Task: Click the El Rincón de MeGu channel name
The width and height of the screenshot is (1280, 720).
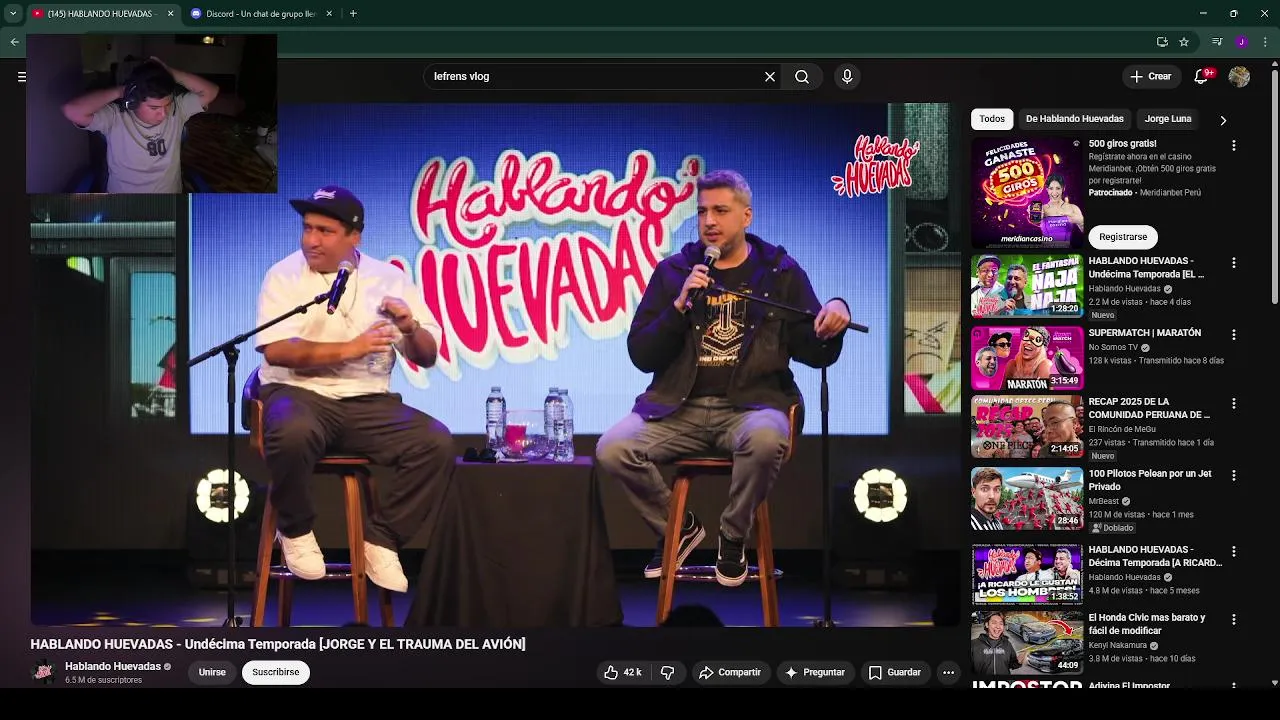Action: click(x=1122, y=430)
